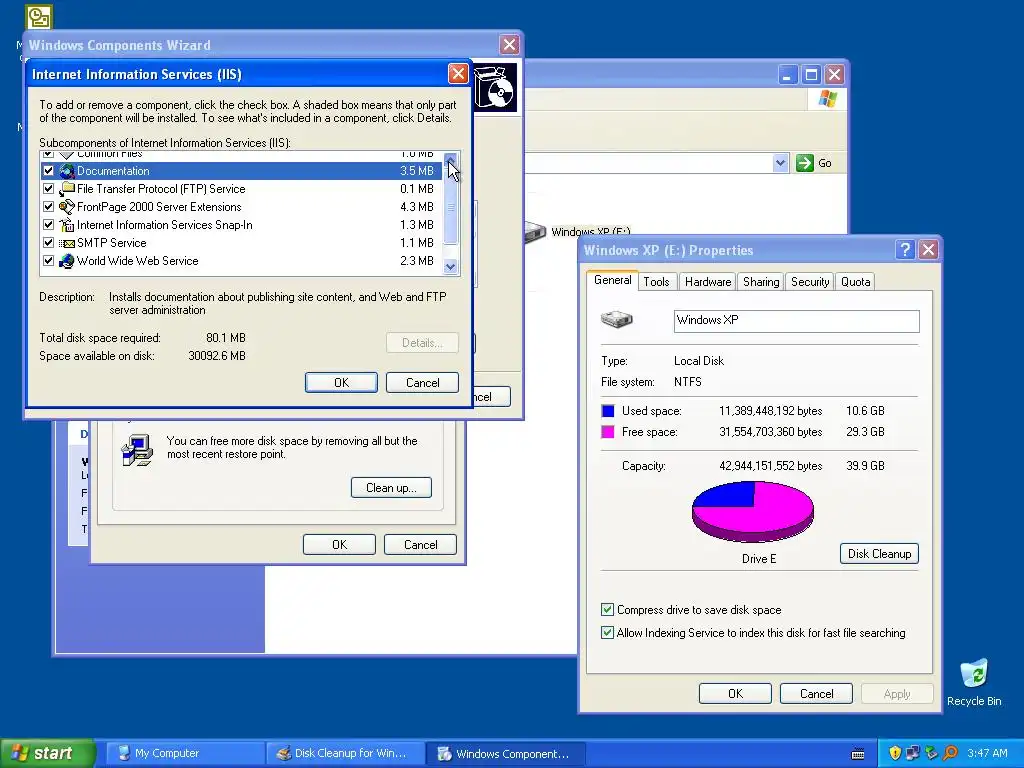Switch to the Sharing tab
This screenshot has width=1024, height=768.
tap(761, 281)
